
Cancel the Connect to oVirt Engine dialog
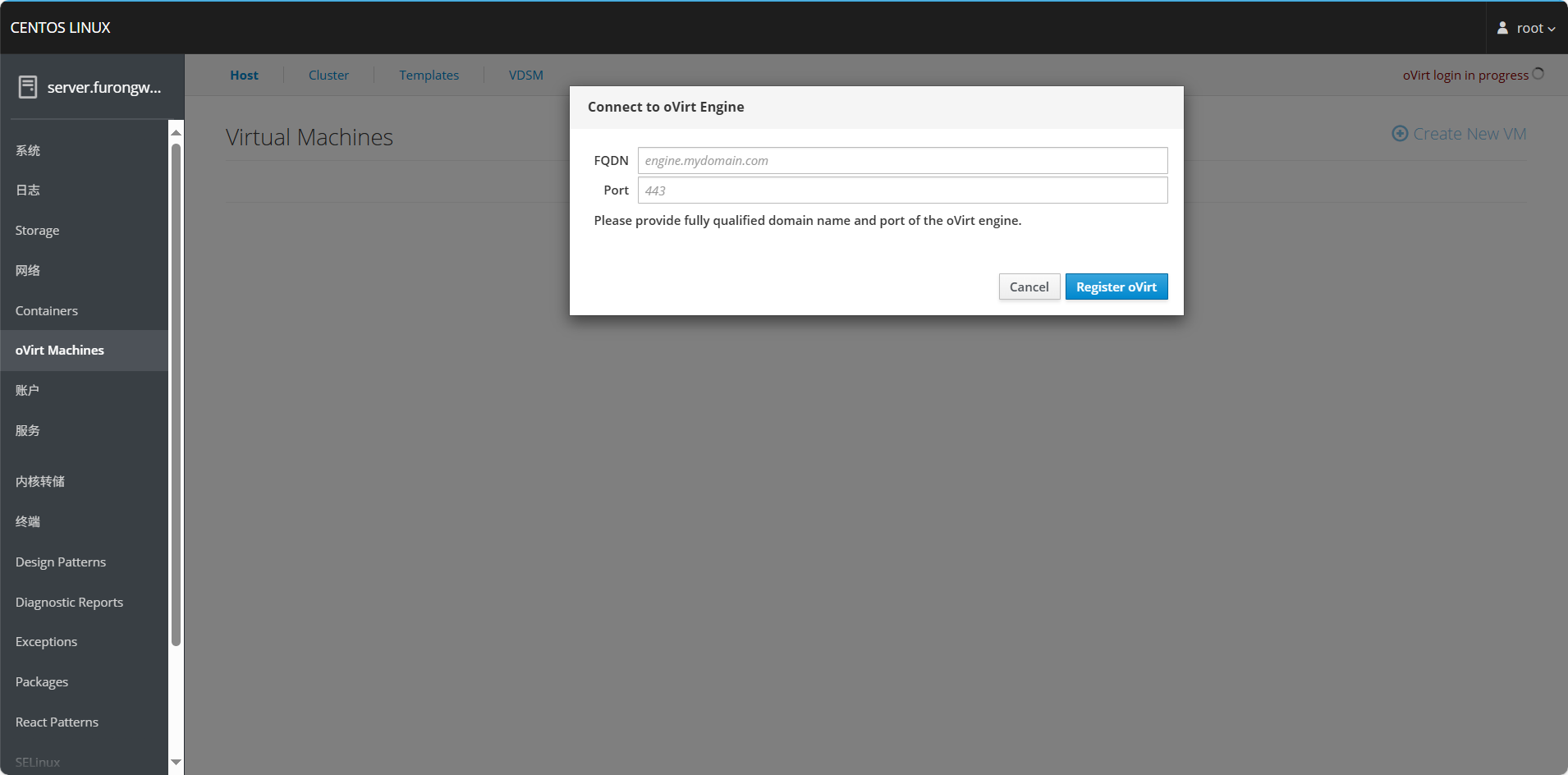pos(1029,287)
